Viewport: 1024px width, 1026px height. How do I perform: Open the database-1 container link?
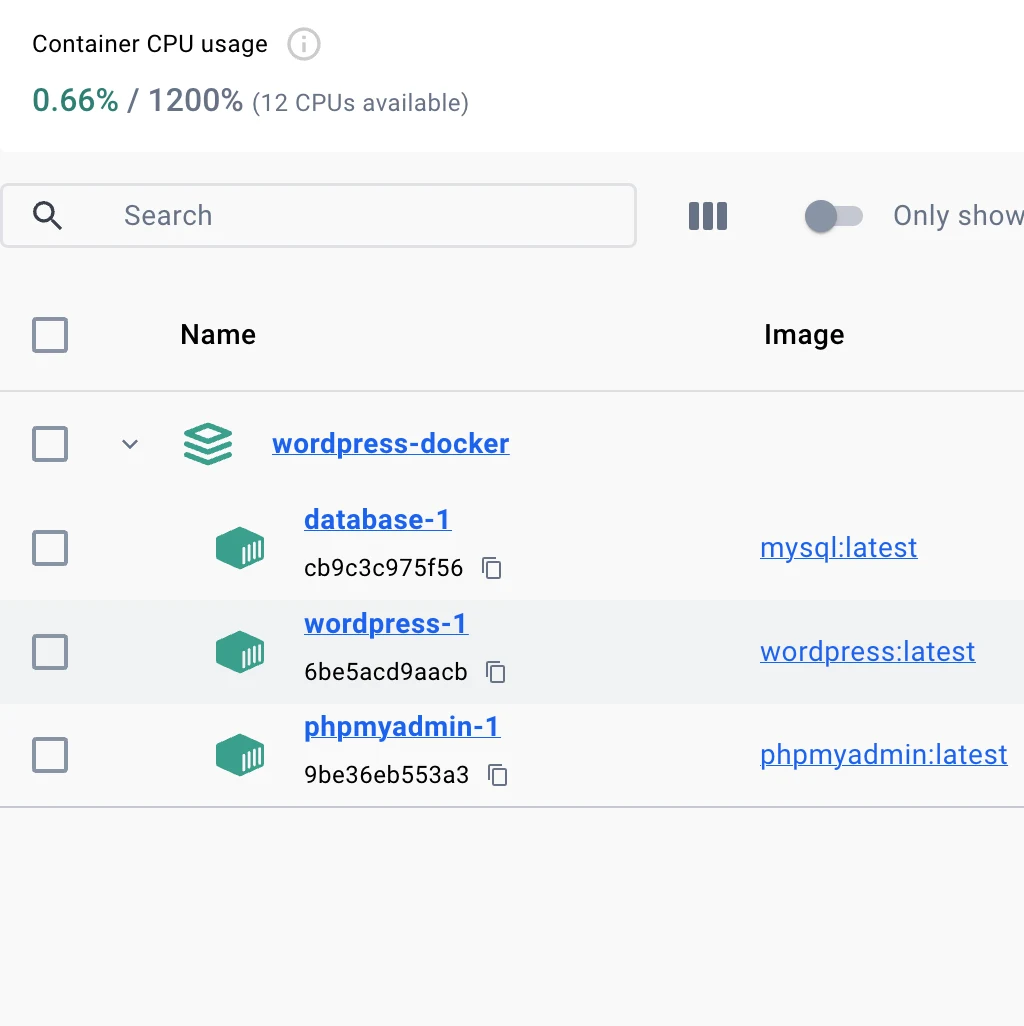(378, 520)
